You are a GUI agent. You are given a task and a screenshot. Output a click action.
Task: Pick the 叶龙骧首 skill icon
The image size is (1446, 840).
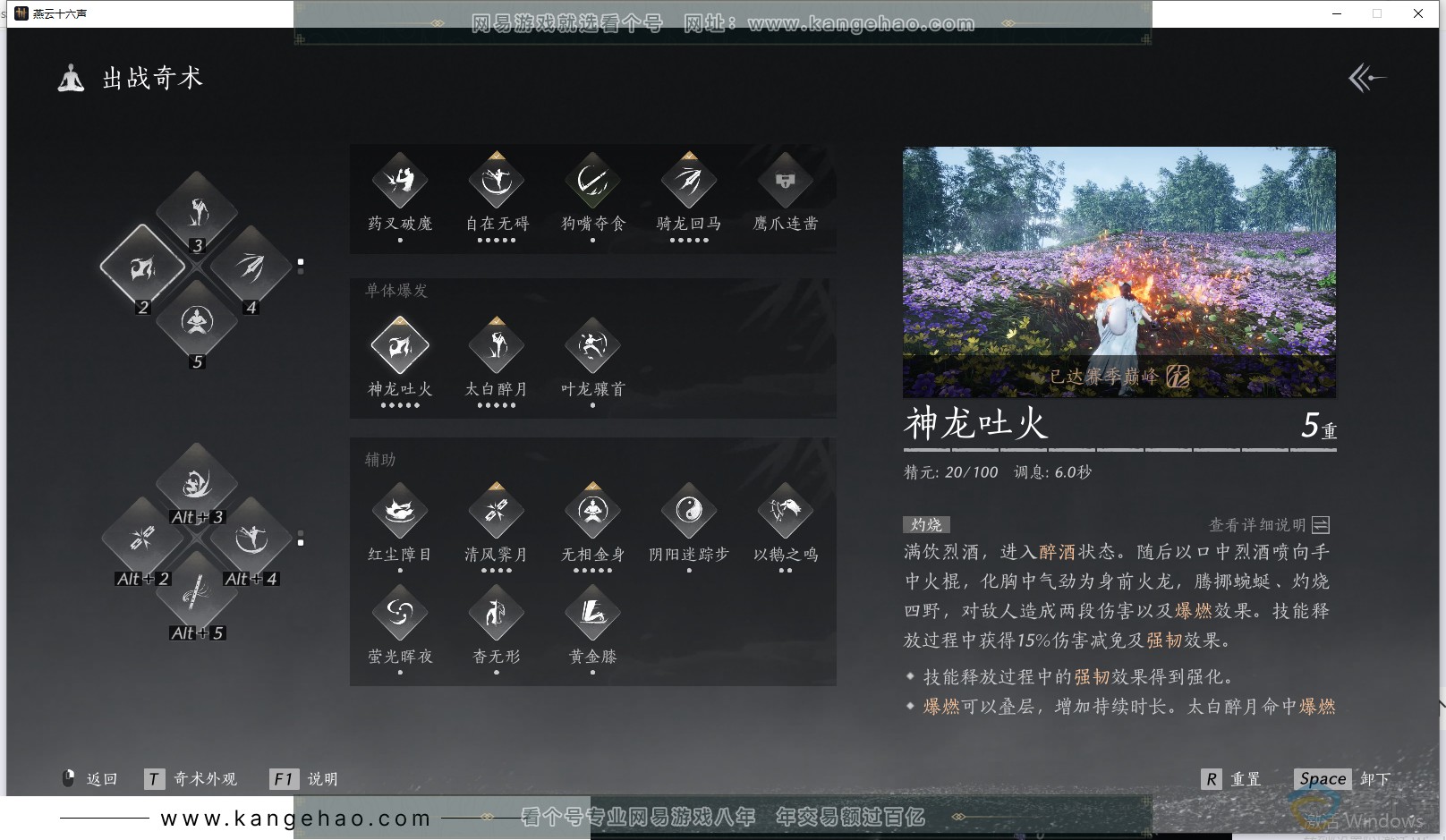click(592, 345)
